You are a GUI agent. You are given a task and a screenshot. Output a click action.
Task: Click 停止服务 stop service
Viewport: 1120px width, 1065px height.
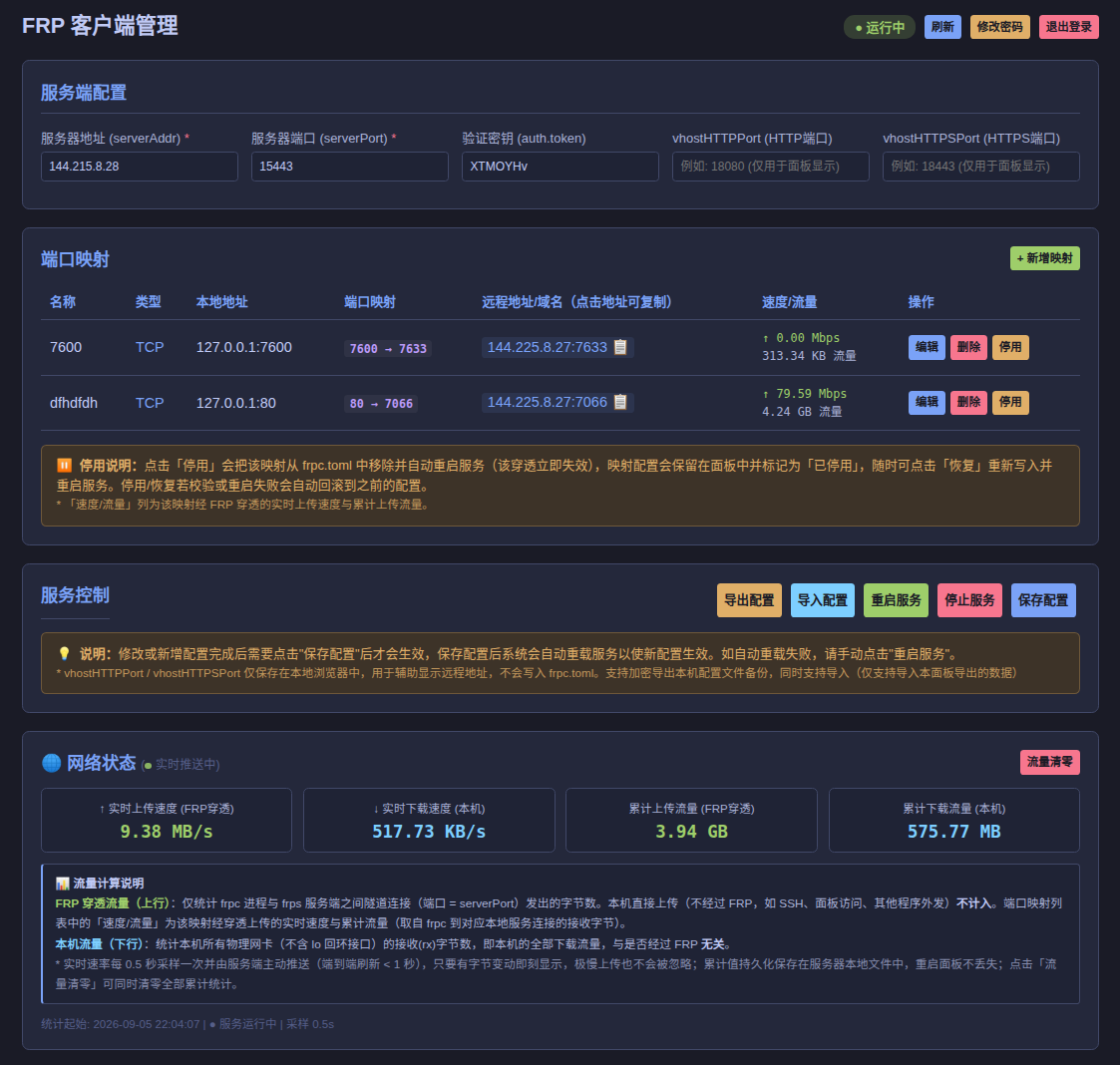coord(969,600)
